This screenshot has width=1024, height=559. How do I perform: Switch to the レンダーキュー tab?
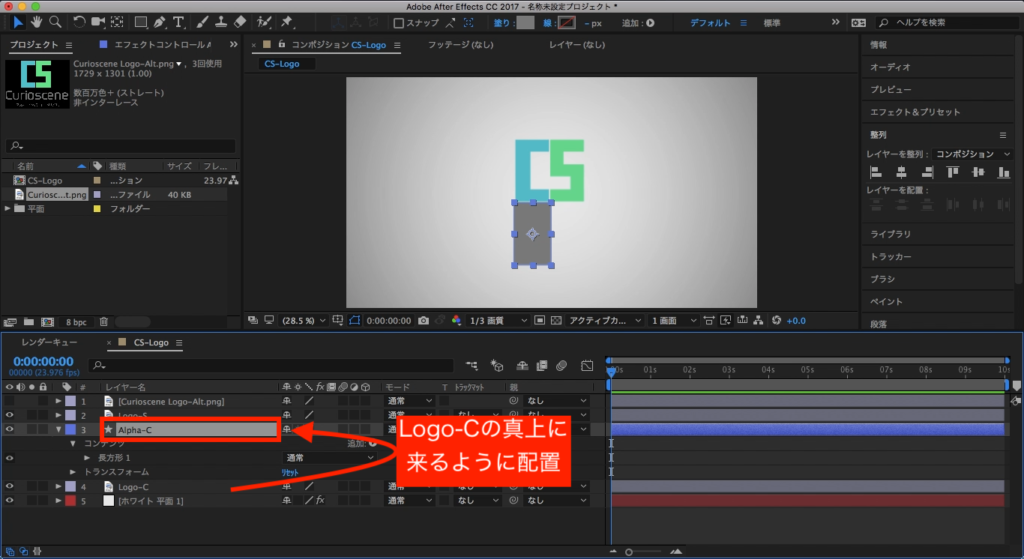pos(51,343)
